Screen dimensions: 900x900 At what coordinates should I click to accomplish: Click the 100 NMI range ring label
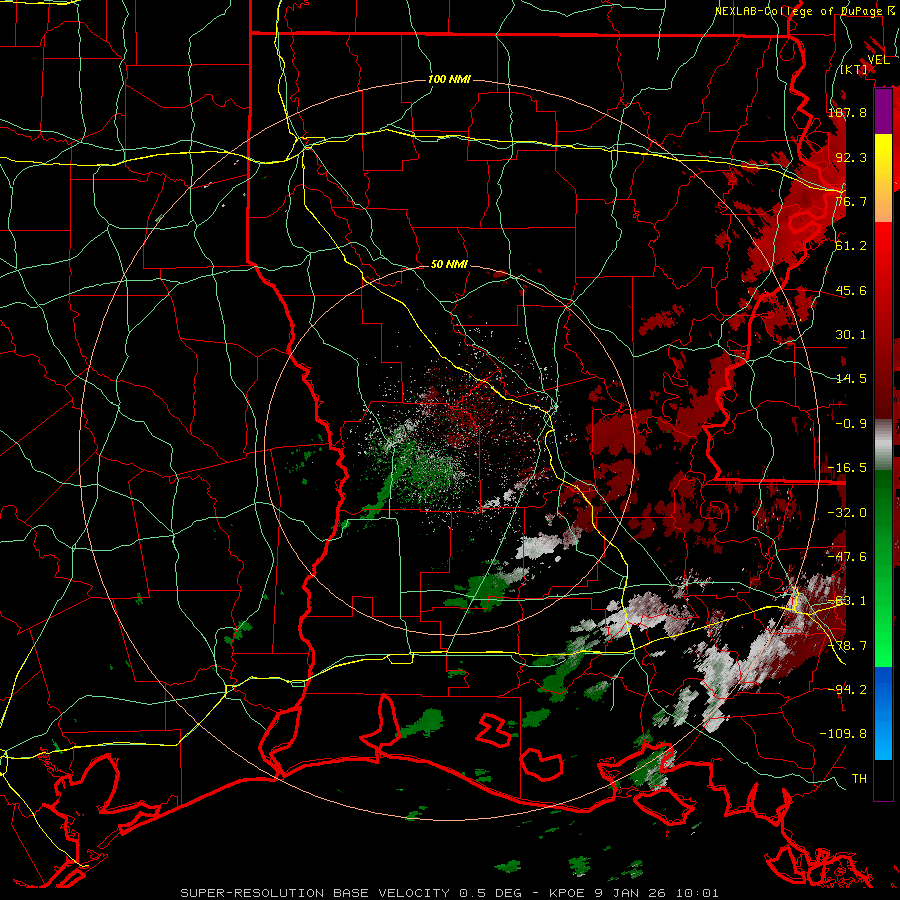click(x=449, y=79)
